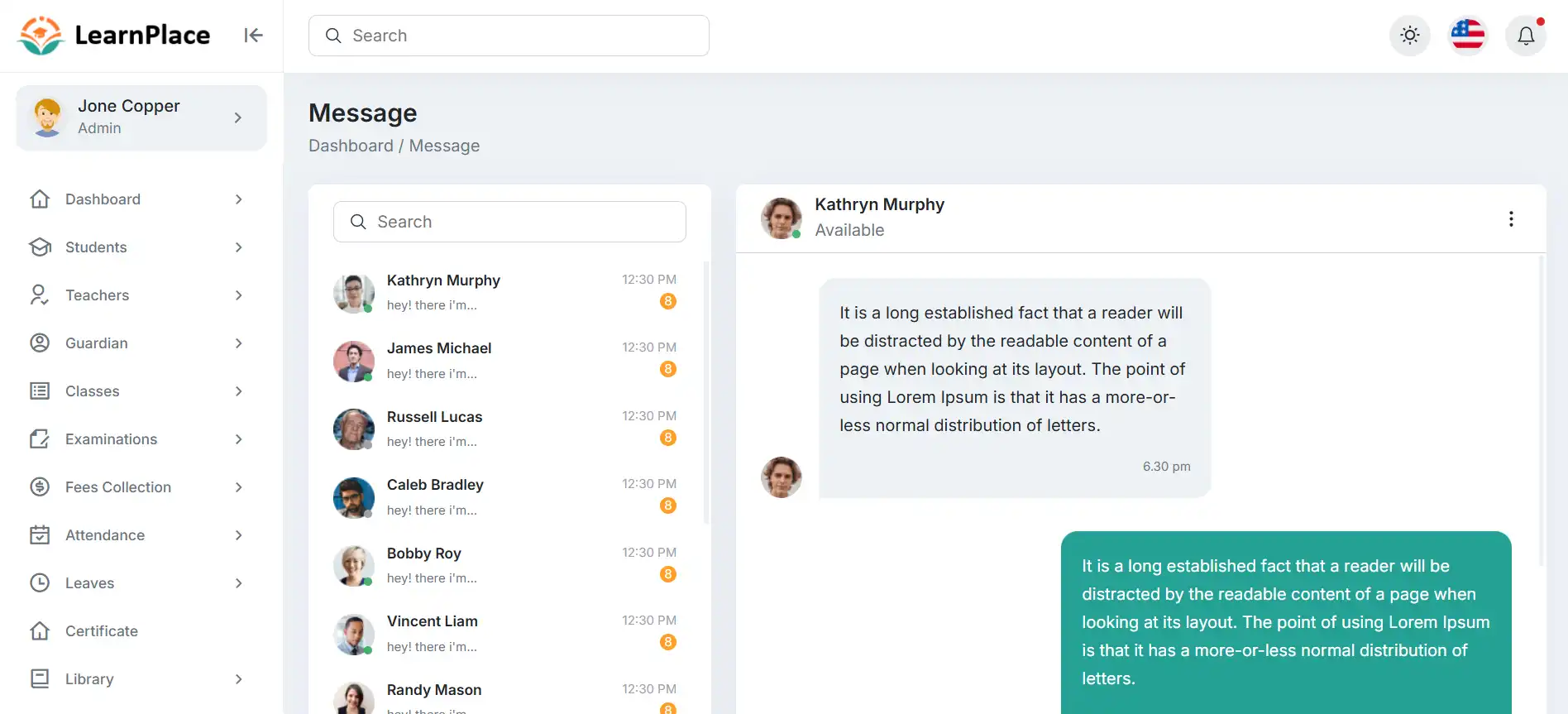Click the Classes list icon
1568x714 pixels.
coord(40,391)
